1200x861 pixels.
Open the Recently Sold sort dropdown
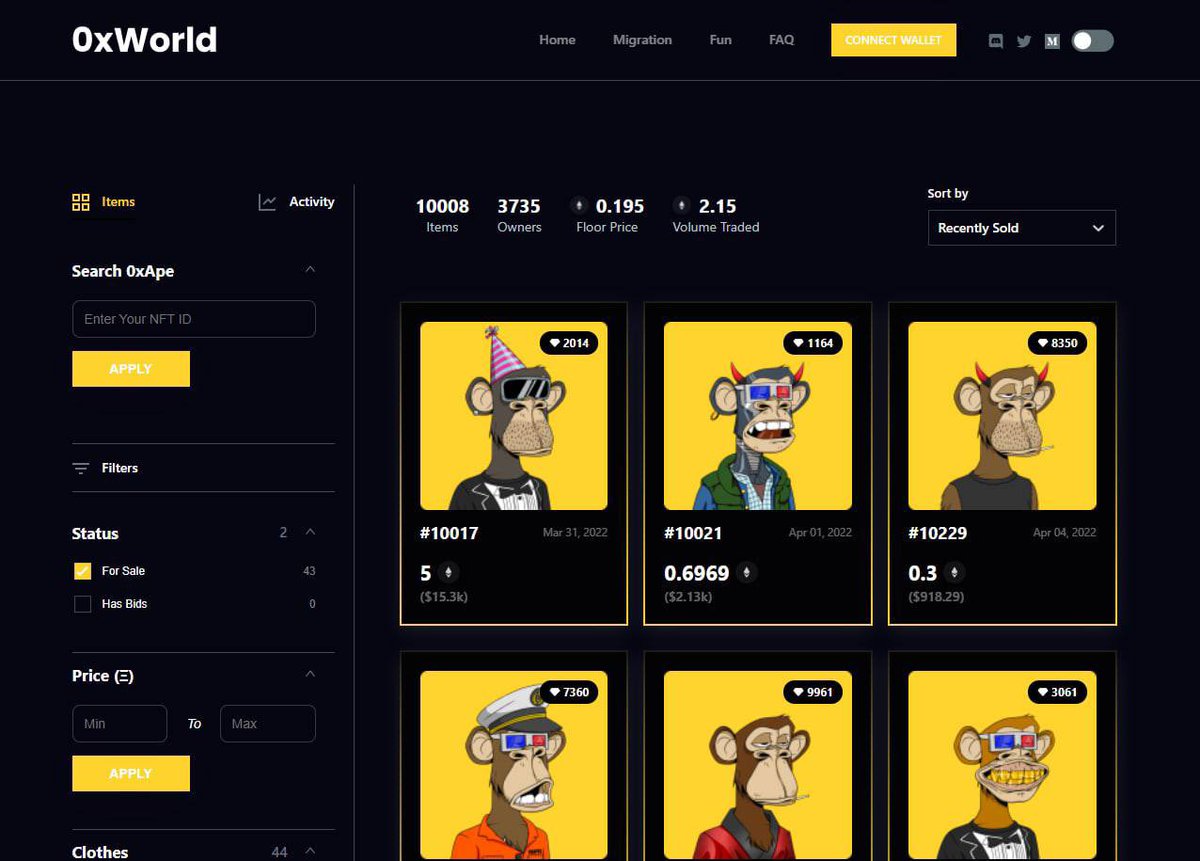click(x=1021, y=228)
